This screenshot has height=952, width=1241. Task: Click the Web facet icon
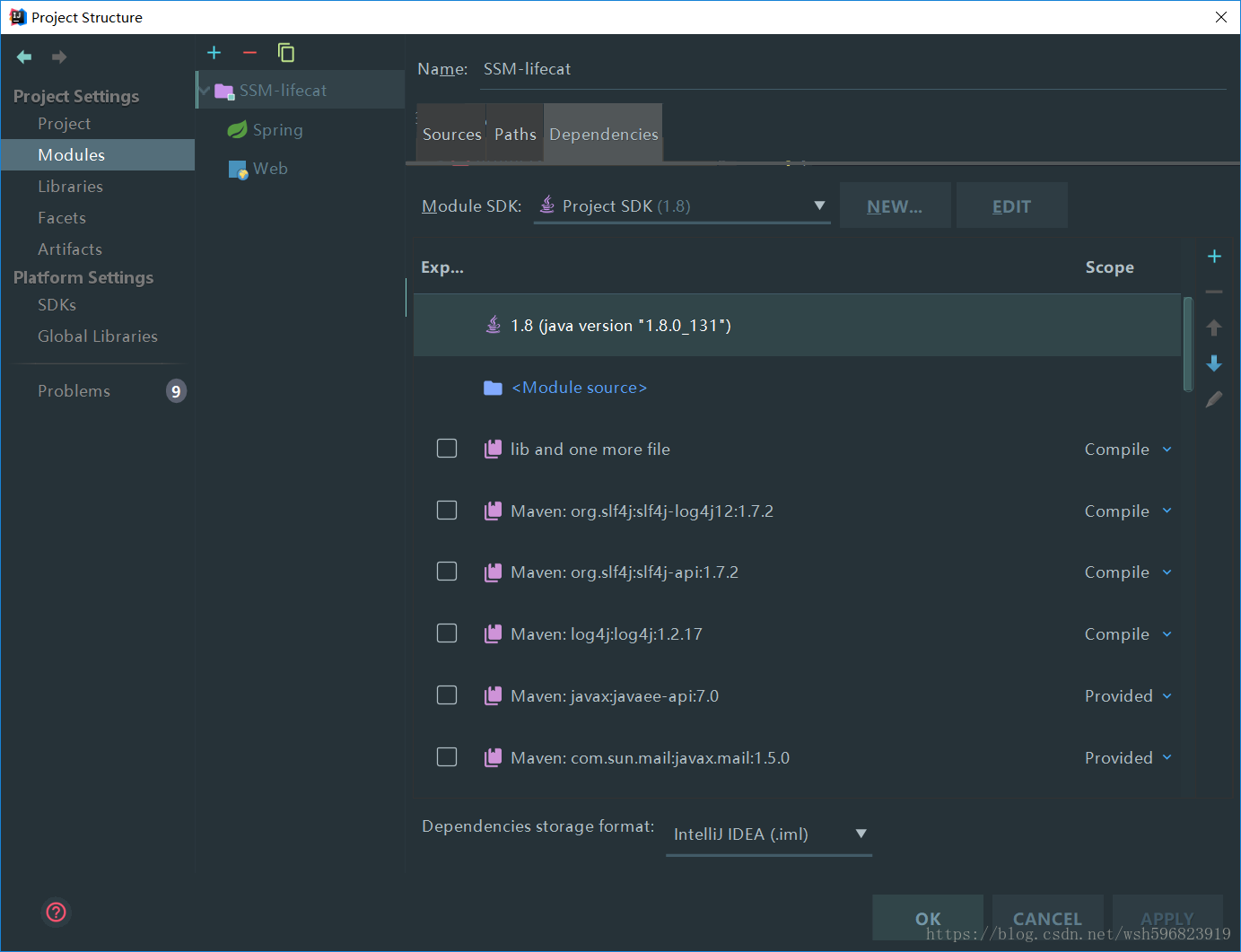(x=238, y=170)
